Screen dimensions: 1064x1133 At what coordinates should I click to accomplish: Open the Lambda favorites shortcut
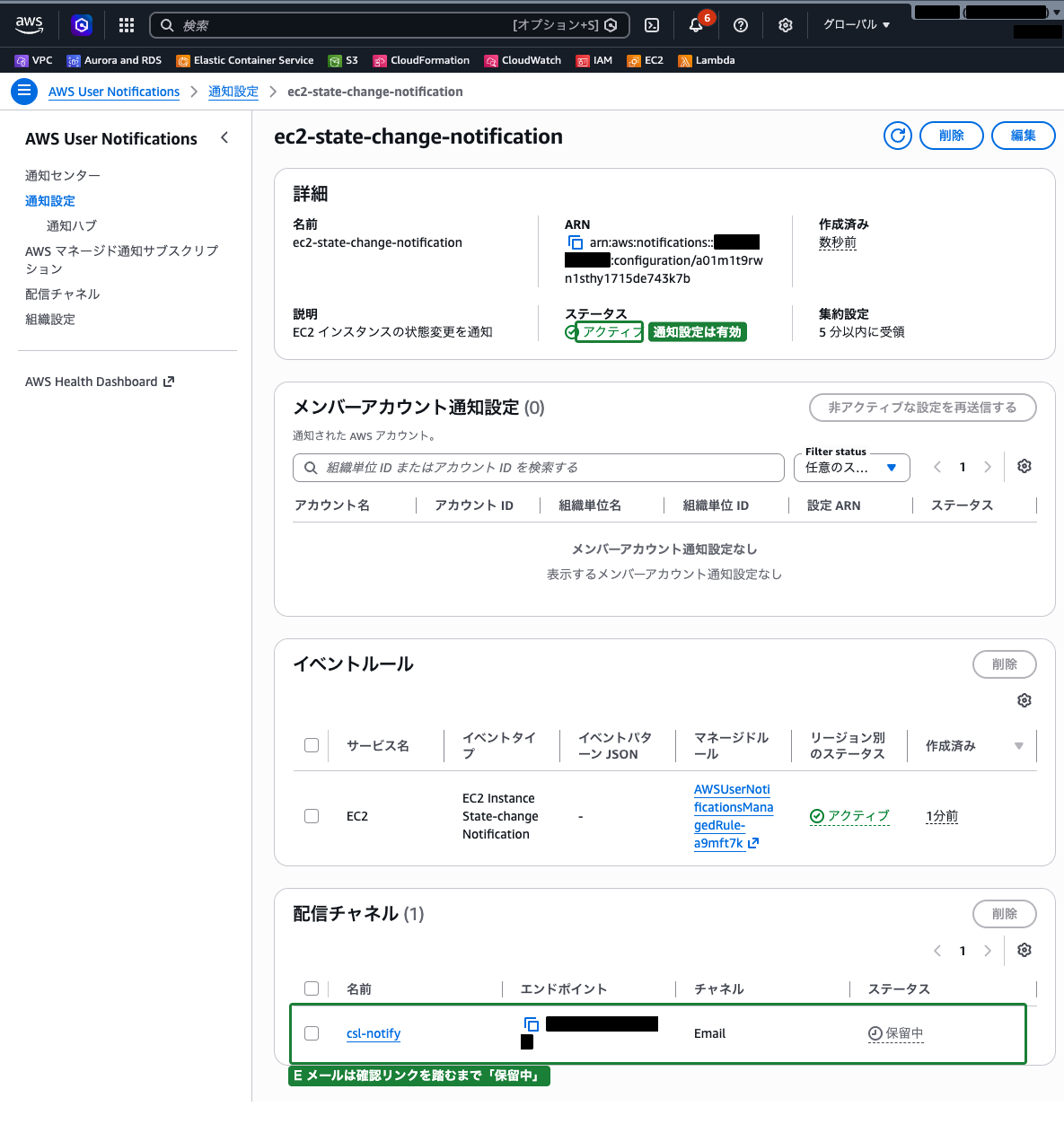pos(707,60)
